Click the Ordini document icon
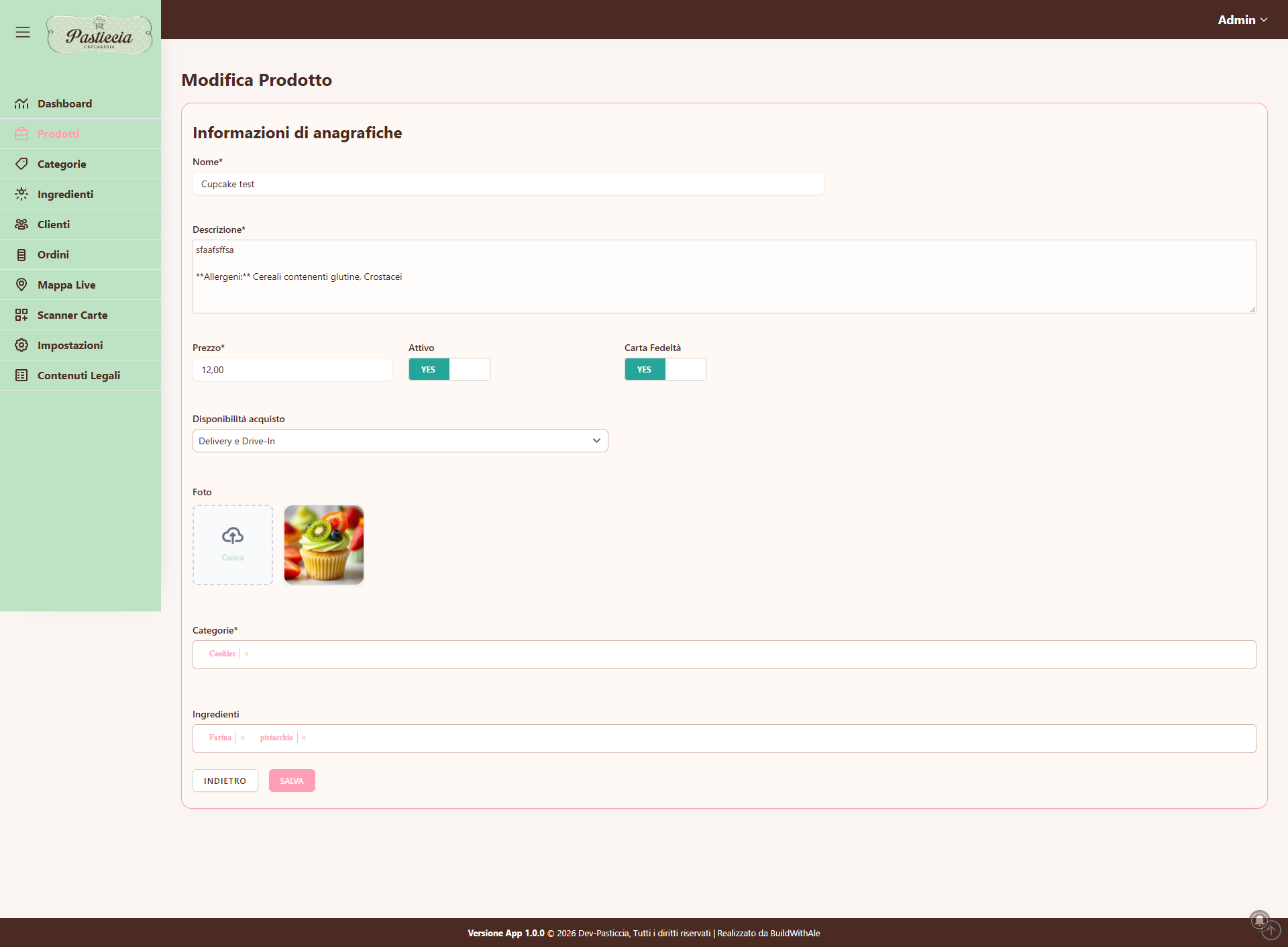This screenshot has height=947, width=1288. click(x=21, y=254)
